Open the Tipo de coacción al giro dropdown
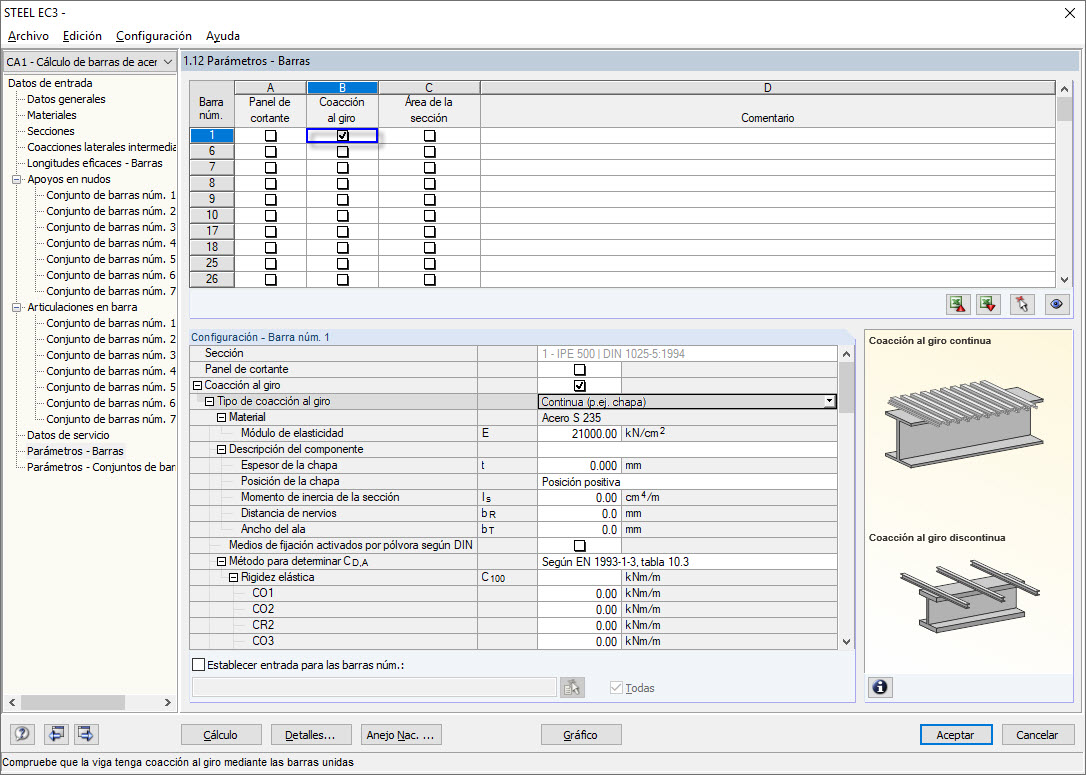The width and height of the screenshot is (1086, 775). [829, 400]
